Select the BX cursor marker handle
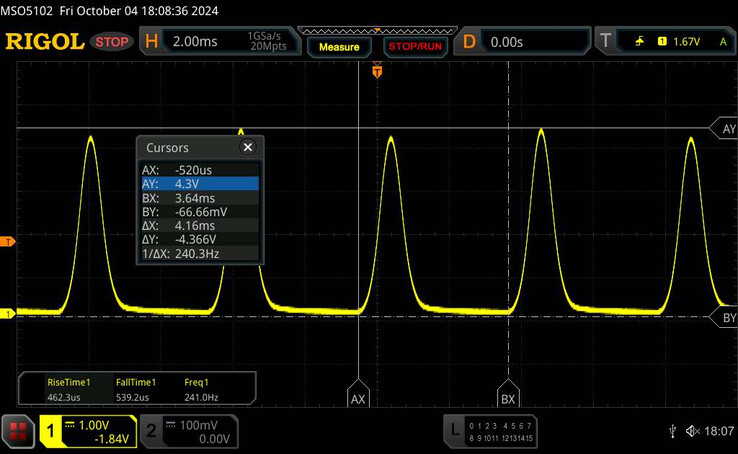738x454 pixels. [508, 397]
